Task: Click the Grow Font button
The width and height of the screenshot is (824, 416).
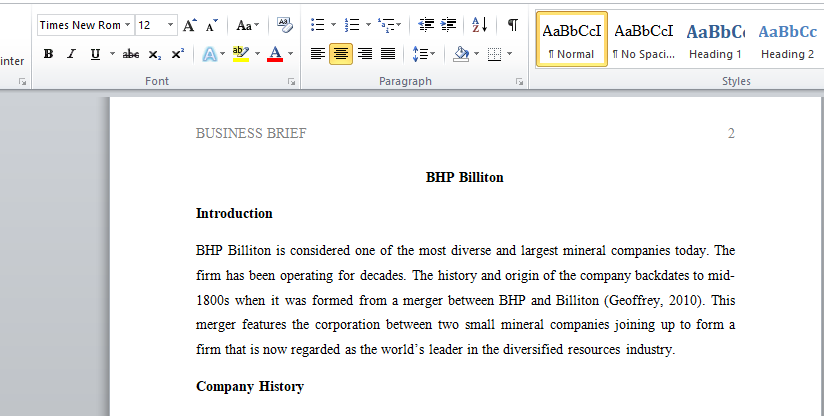Action: click(190, 25)
